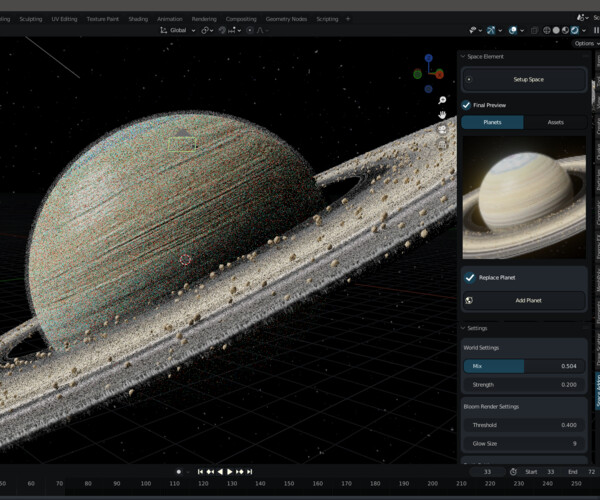600x500 pixels.
Task: Switch perspective/orthographic grid icon
Action: coord(442,145)
